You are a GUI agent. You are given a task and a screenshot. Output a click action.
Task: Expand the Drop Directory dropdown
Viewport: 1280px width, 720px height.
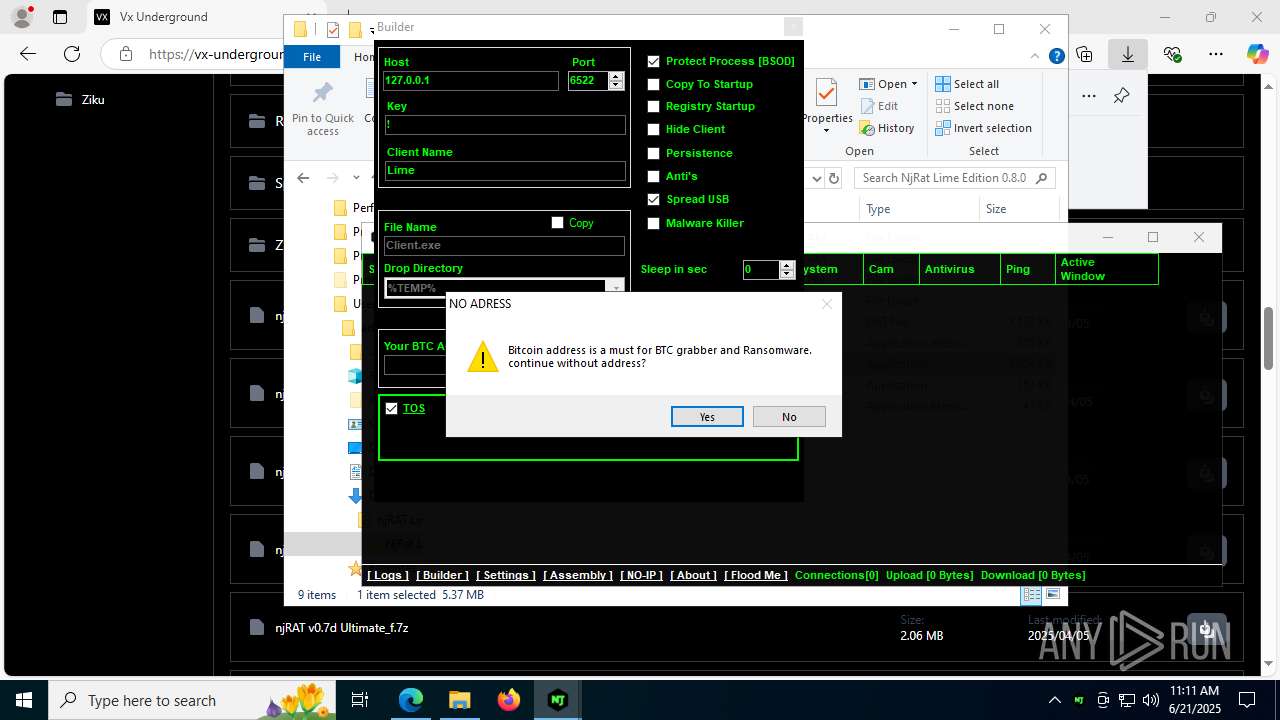click(616, 288)
